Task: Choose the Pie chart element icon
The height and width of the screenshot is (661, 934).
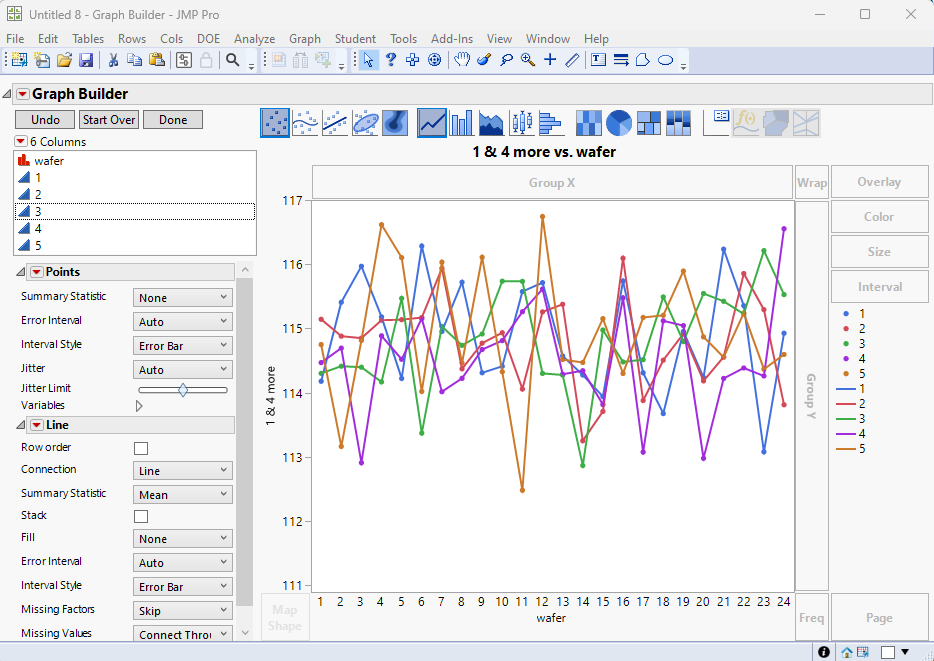Action: point(619,123)
